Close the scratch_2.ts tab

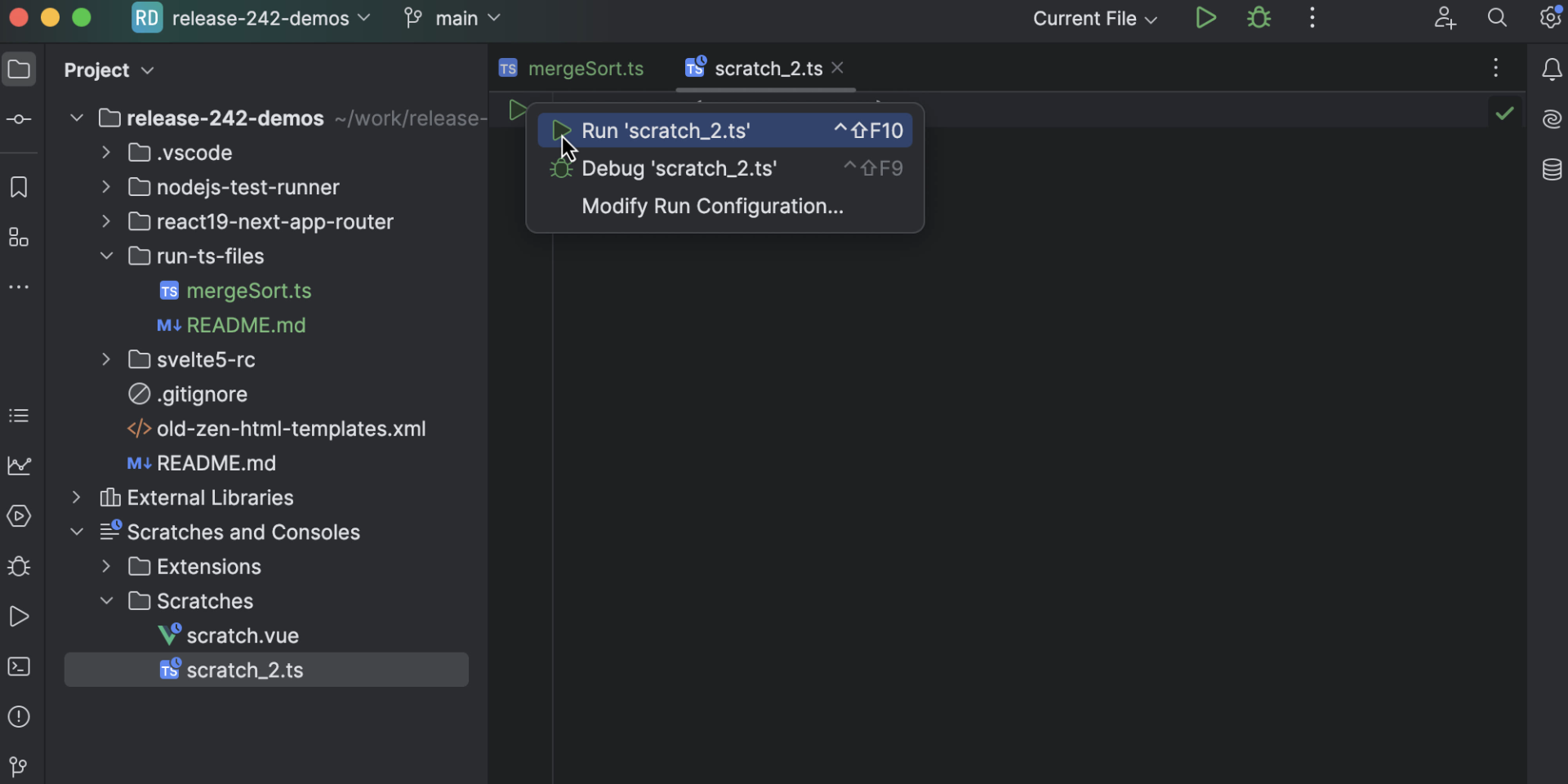point(837,68)
